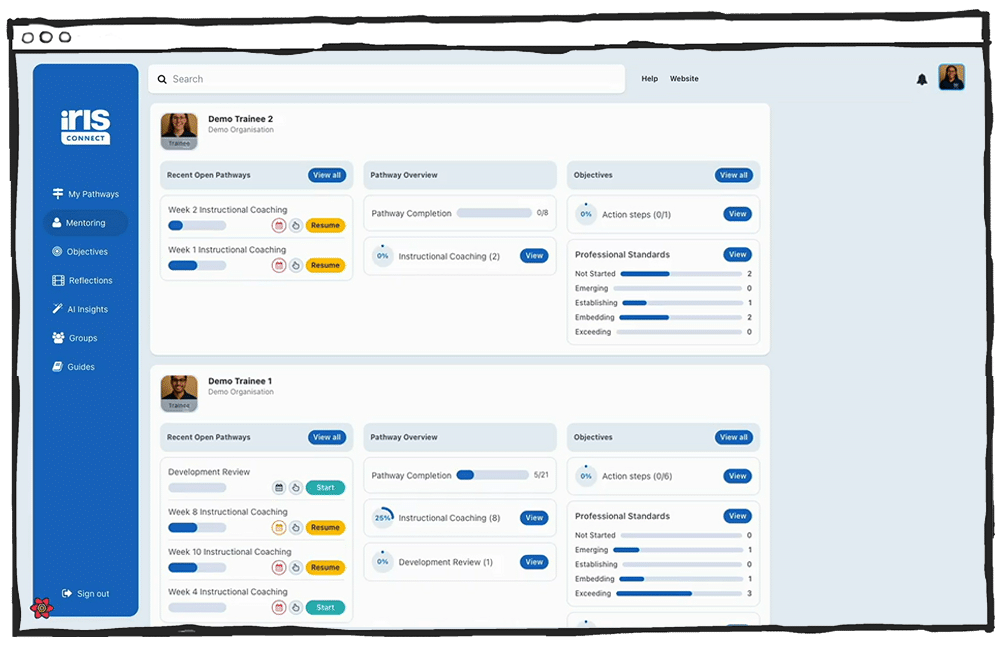
Task: Click calendar icon for Week 4 Instructional Coaching
Action: click(279, 608)
